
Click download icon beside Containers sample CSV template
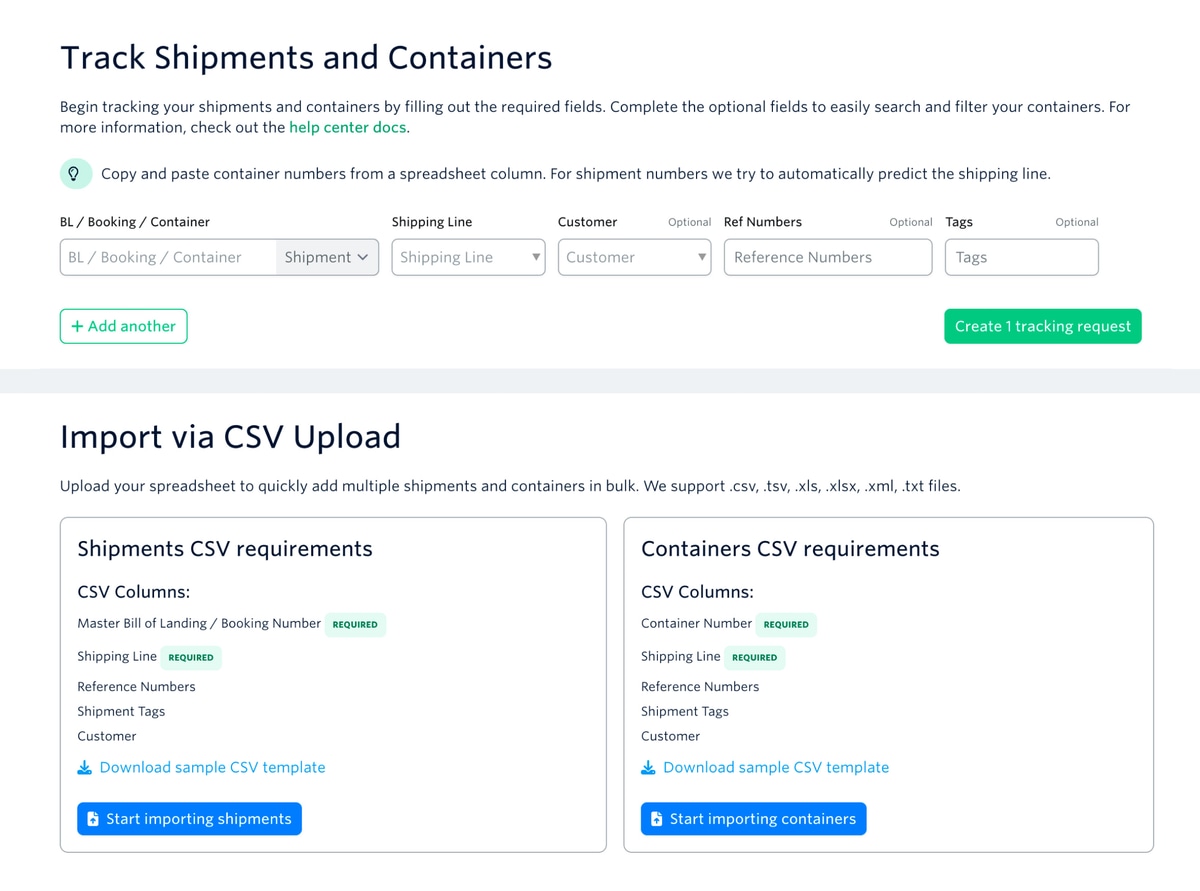[x=648, y=768]
